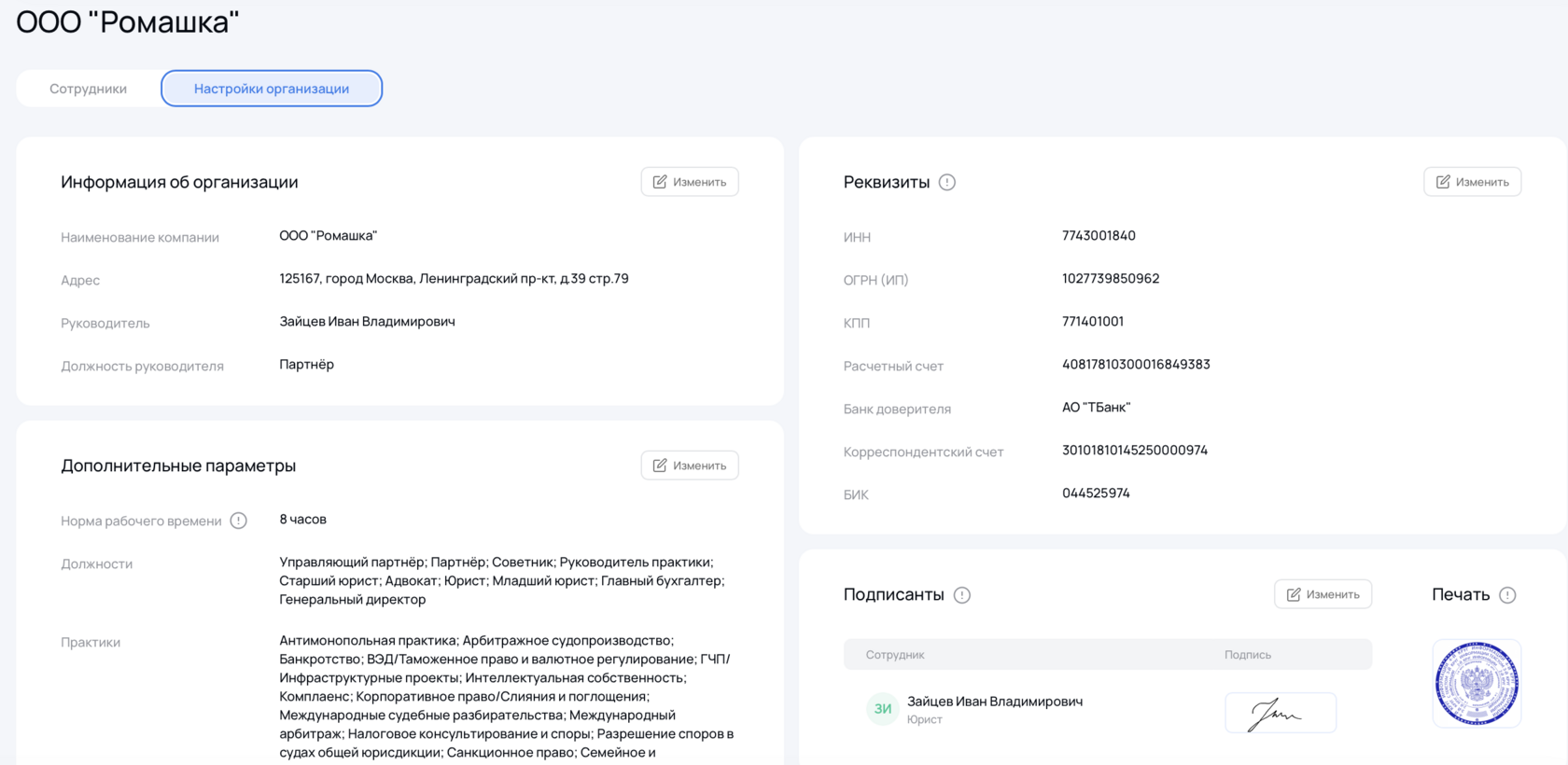1568x765 pixels.
Task: Edit the Реквизиты section via Изменить
Action: tap(1472, 182)
